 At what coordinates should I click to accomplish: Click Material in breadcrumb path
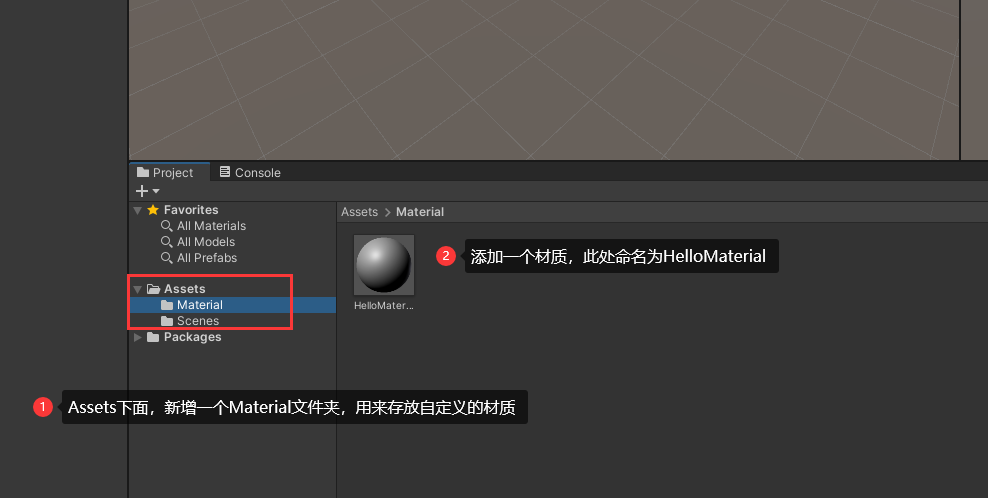tap(420, 212)
